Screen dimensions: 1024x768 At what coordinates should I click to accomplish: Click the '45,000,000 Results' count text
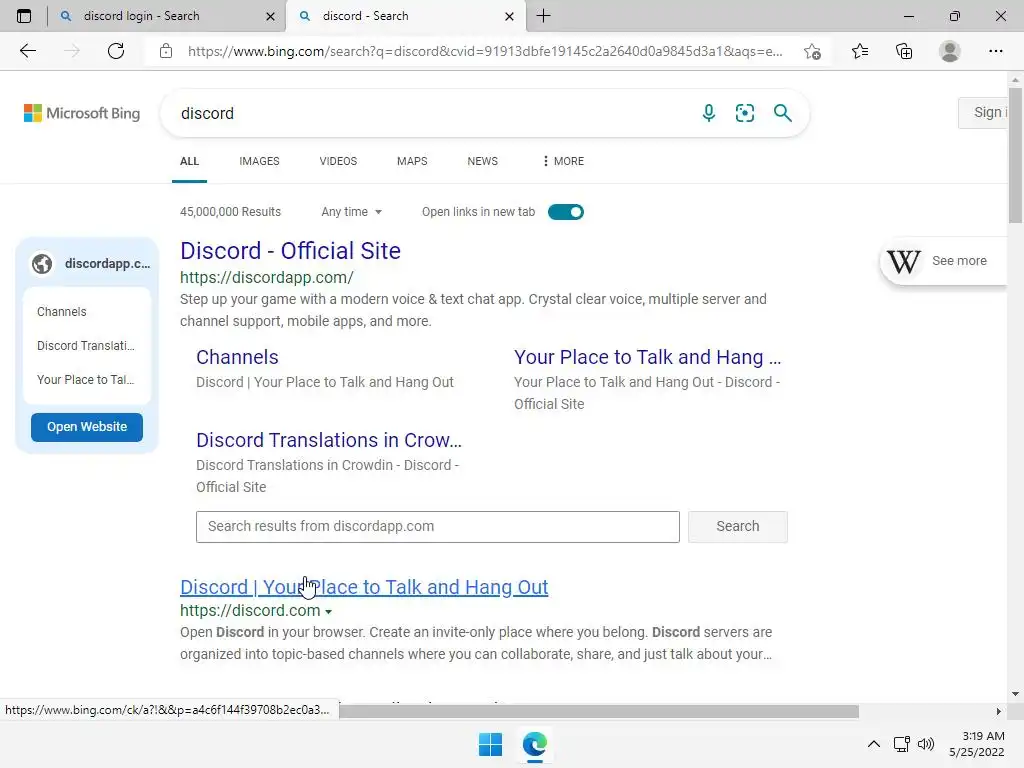pos(231,212)
